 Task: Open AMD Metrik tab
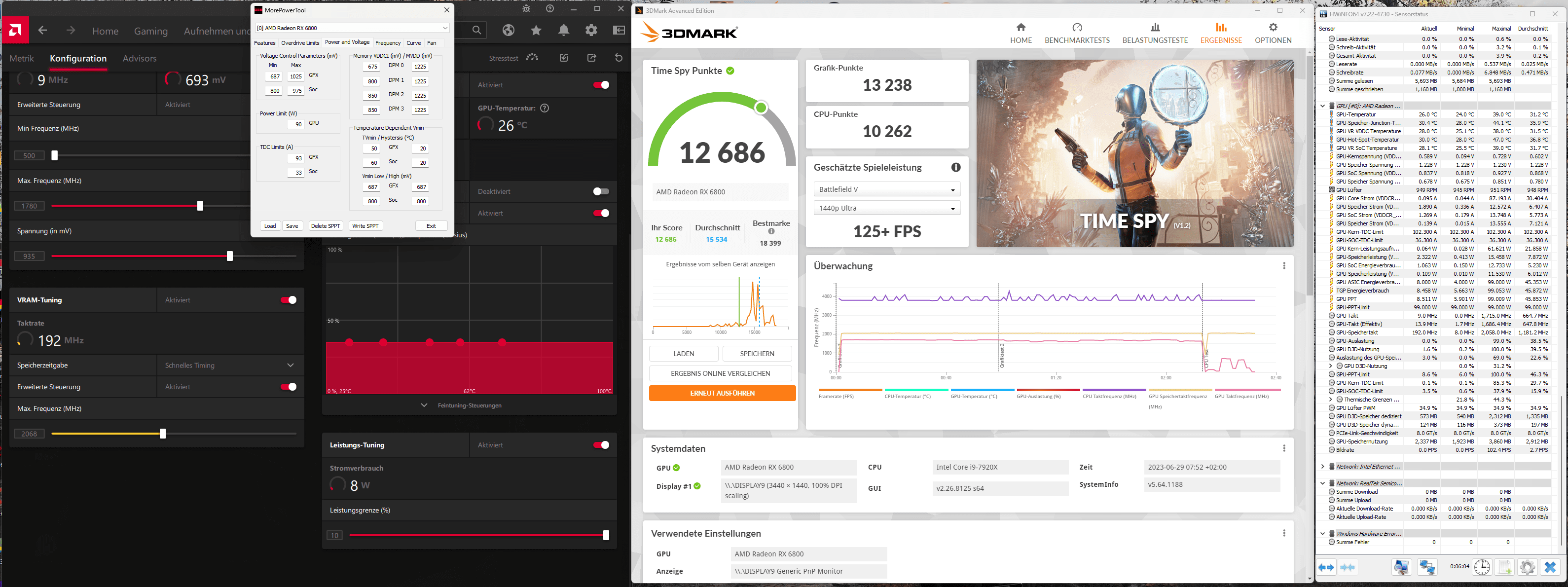click(x=22, y=59)
